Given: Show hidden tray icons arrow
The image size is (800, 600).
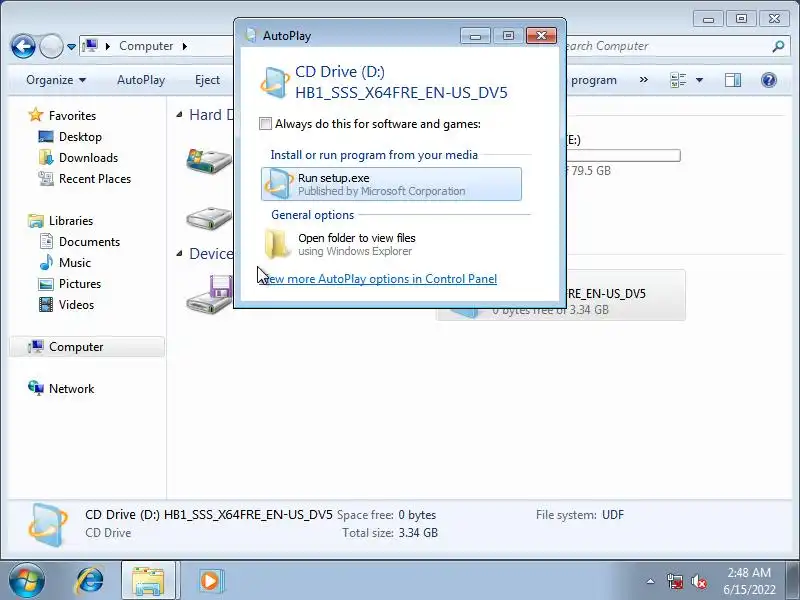Looking at the screenshot, I should [651, 581].
